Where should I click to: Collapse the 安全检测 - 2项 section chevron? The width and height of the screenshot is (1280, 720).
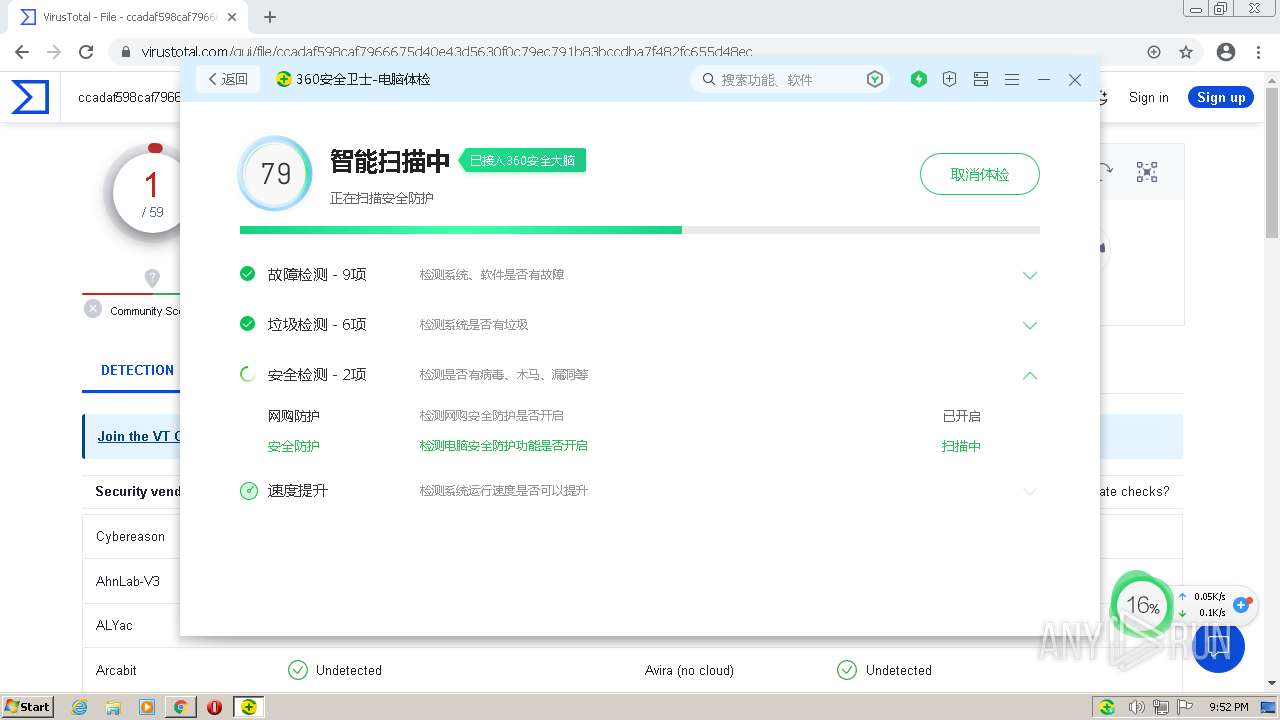(x=1030, y=375)
